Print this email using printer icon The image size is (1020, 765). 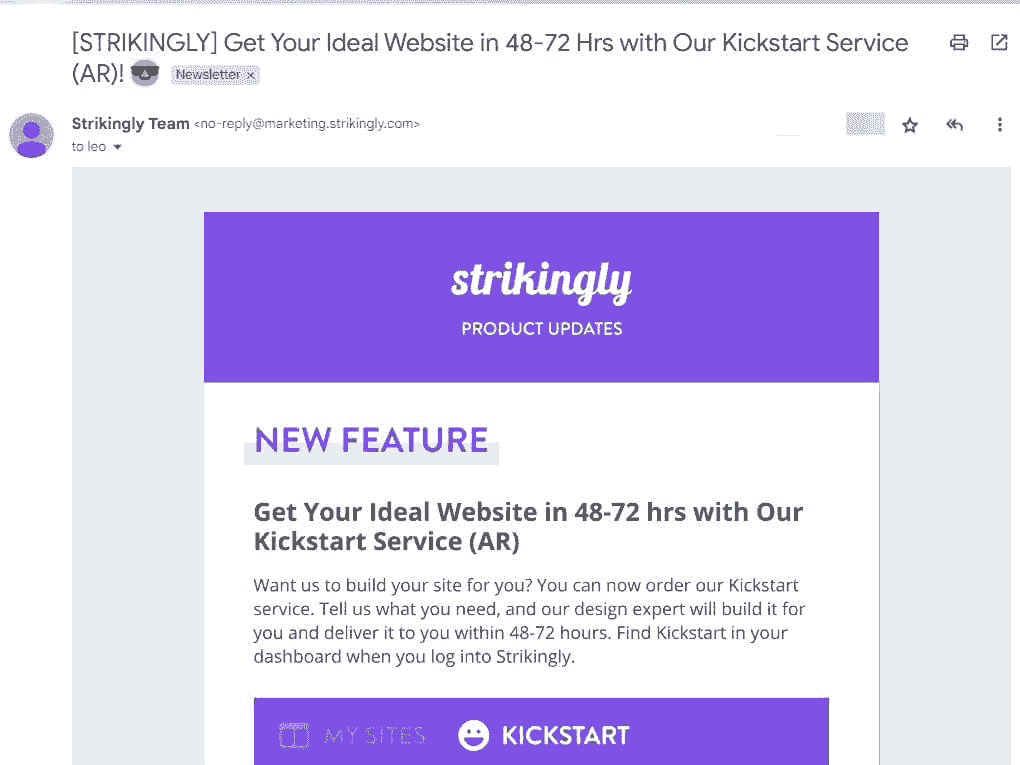(959, 43)
